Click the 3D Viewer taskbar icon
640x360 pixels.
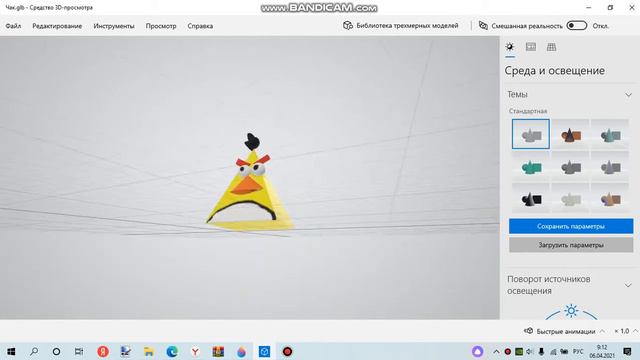point(264,351)
